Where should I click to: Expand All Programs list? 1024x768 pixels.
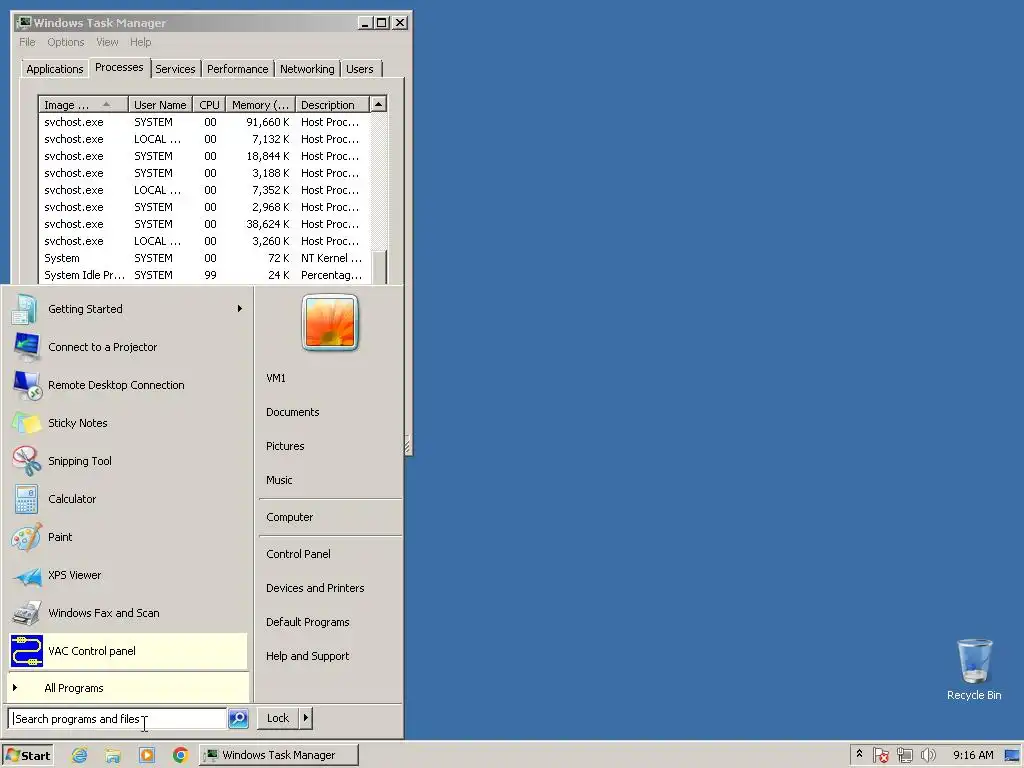click(129, 688)
